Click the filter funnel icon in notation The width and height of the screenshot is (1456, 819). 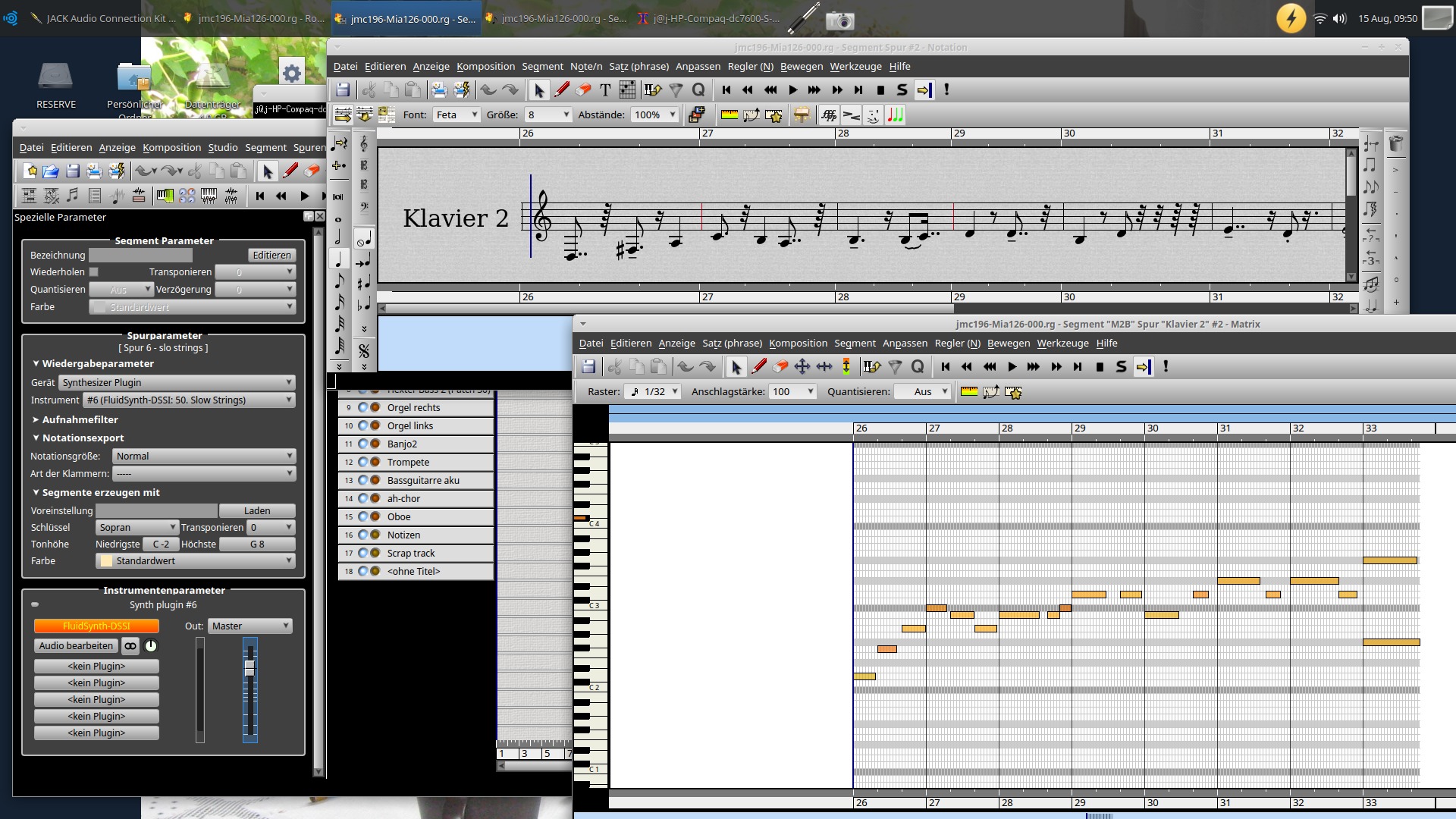click(676, 90)
